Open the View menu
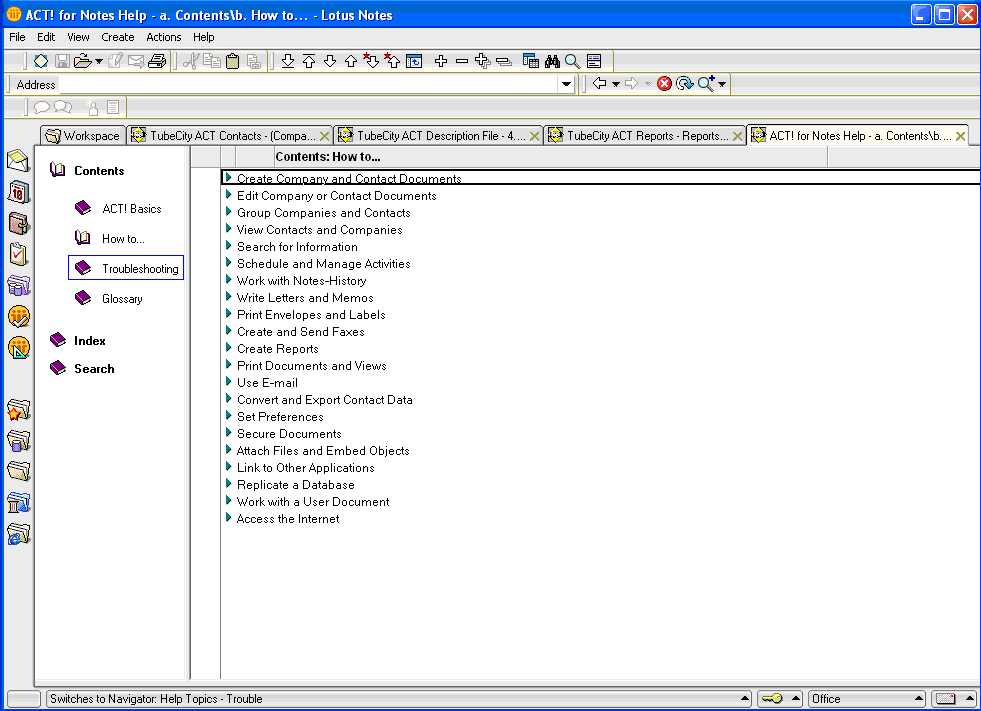 [x=78, y=37]
